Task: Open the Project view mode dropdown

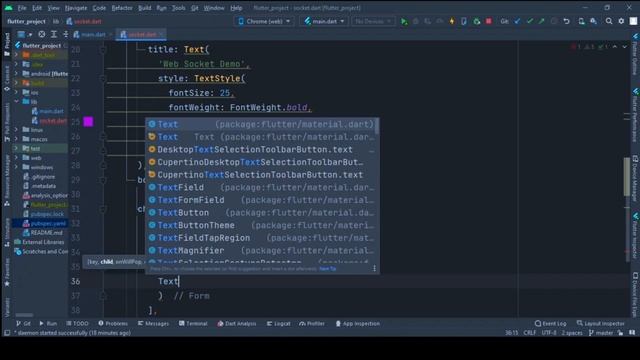Action: coord(24,34)
